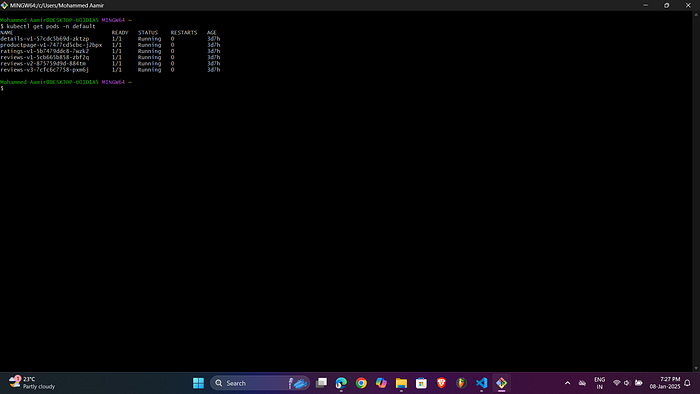Click pod name productpage-v1-7477cd5cbc-j2bpx
This screenshot has width=700, height=394.
pos(51,45)
